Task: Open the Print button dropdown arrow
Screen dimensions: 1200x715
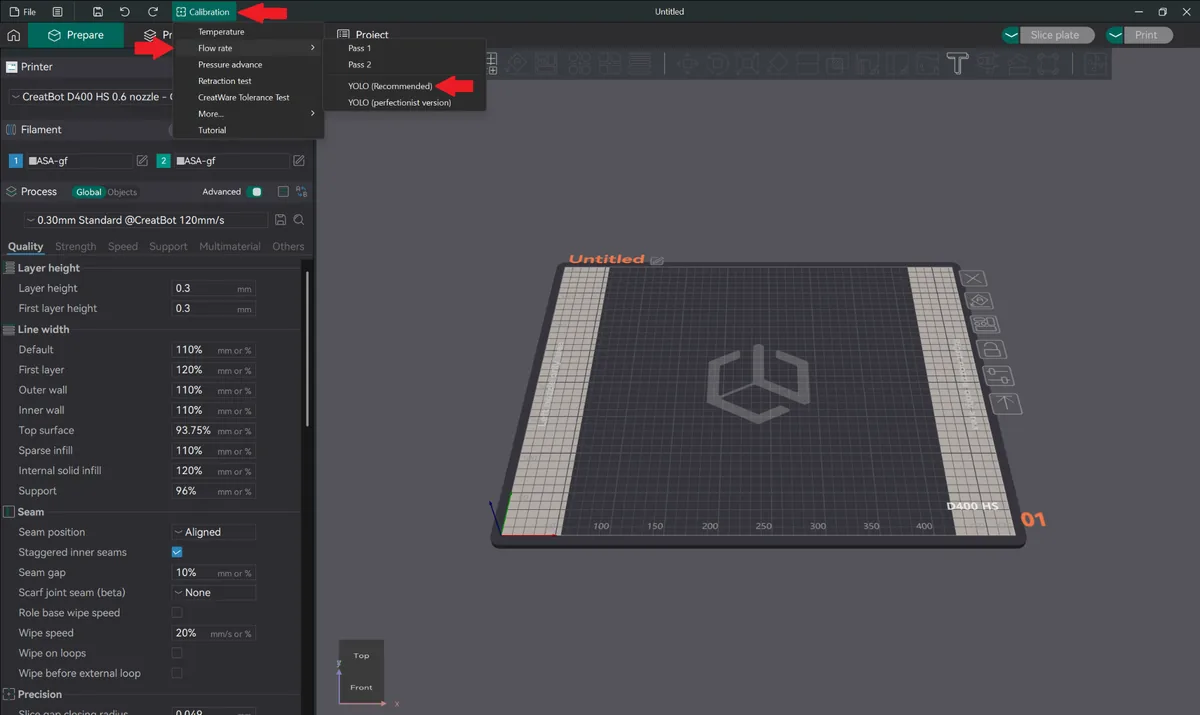Action: [1115, 35]
